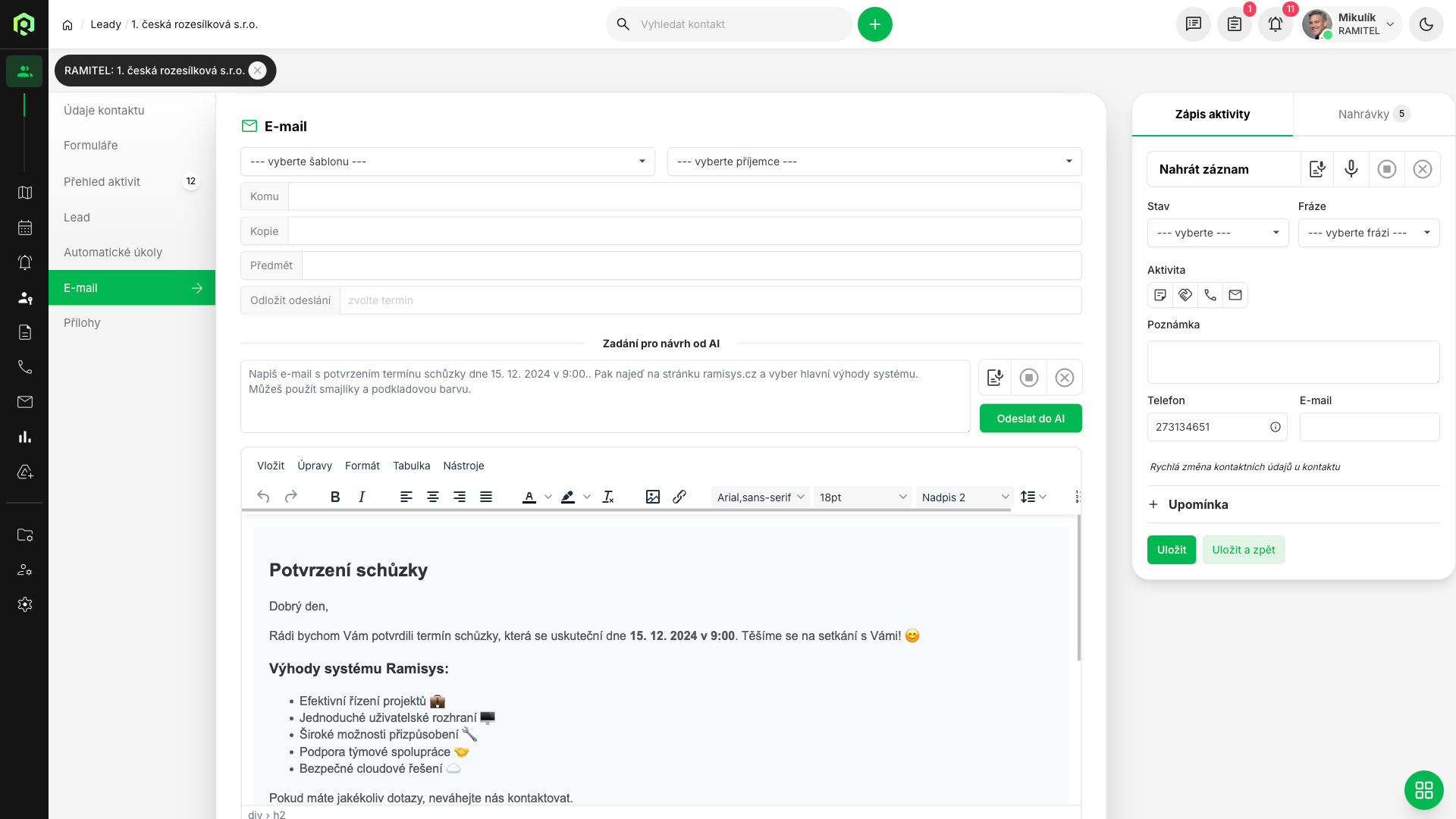The image size is (1456, 819).
Task: Align text left in editor
Action: coord(406,497)
